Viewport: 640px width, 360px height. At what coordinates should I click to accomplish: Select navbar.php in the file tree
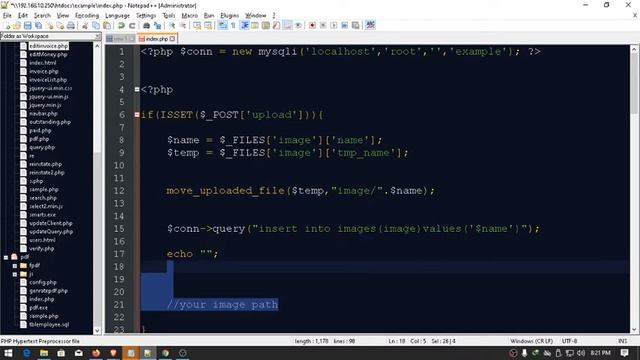pyautogui.click(x=43, y=114)
